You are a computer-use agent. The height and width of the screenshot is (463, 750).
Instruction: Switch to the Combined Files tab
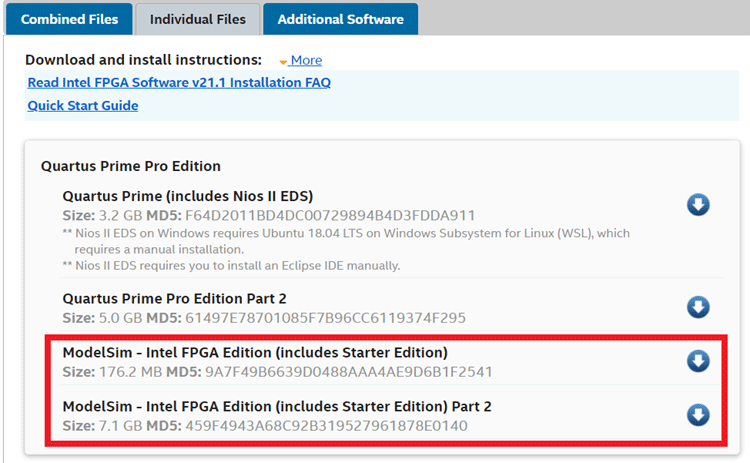[69, 19]
